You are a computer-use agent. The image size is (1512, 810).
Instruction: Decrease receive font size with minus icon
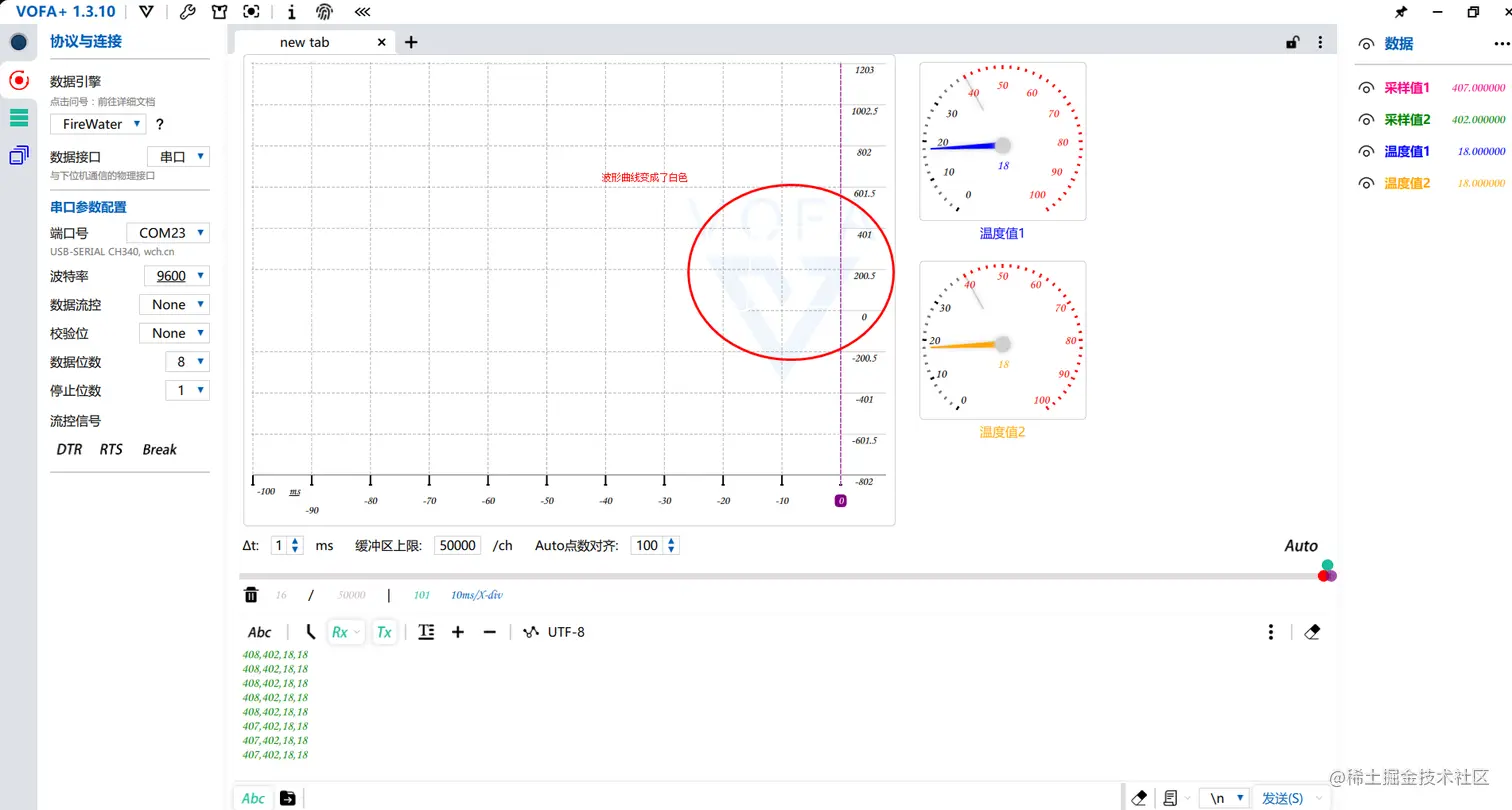point(489,632)
